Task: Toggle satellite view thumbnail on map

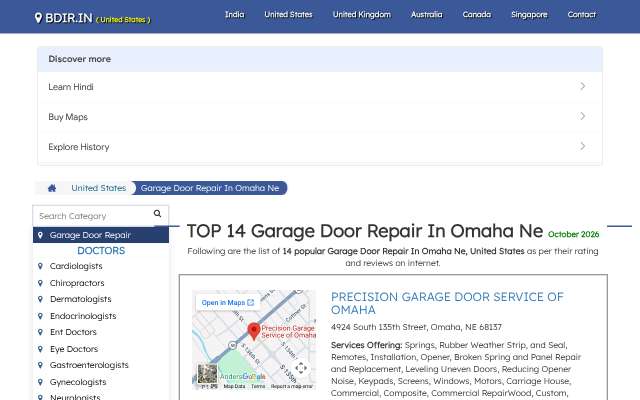Action: 207,374
